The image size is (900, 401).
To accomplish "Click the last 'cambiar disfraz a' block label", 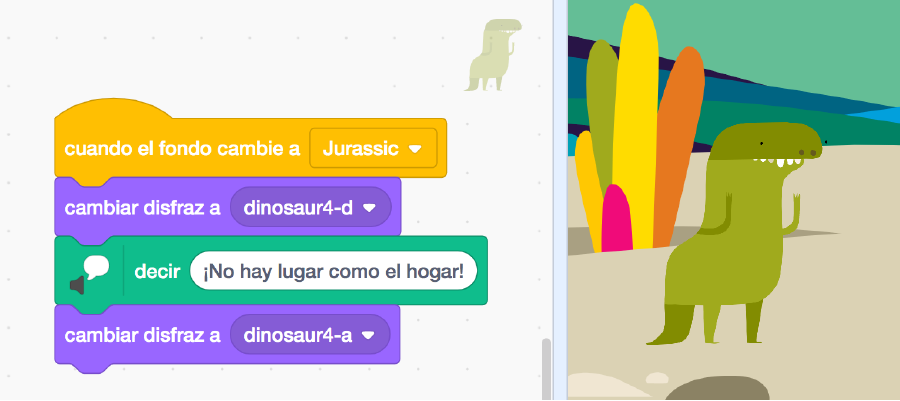I will (x=142, y=335).
